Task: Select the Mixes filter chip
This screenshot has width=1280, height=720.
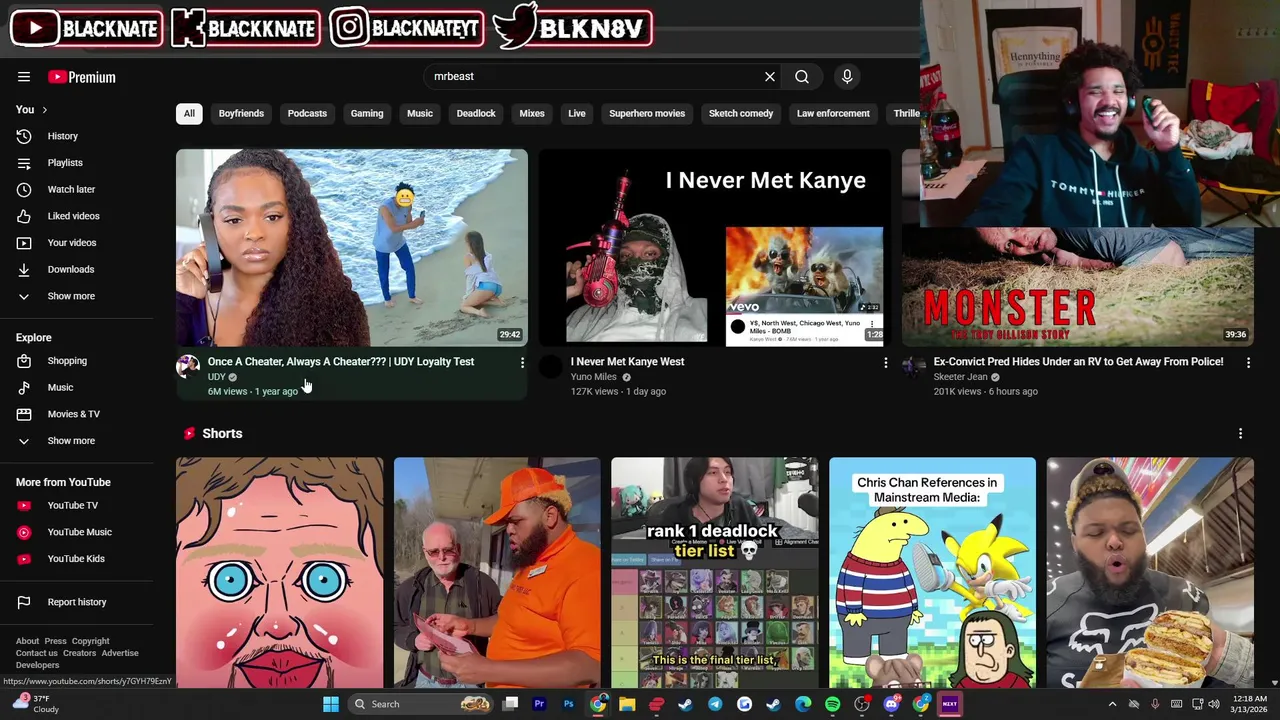Action: pos(532,113)
